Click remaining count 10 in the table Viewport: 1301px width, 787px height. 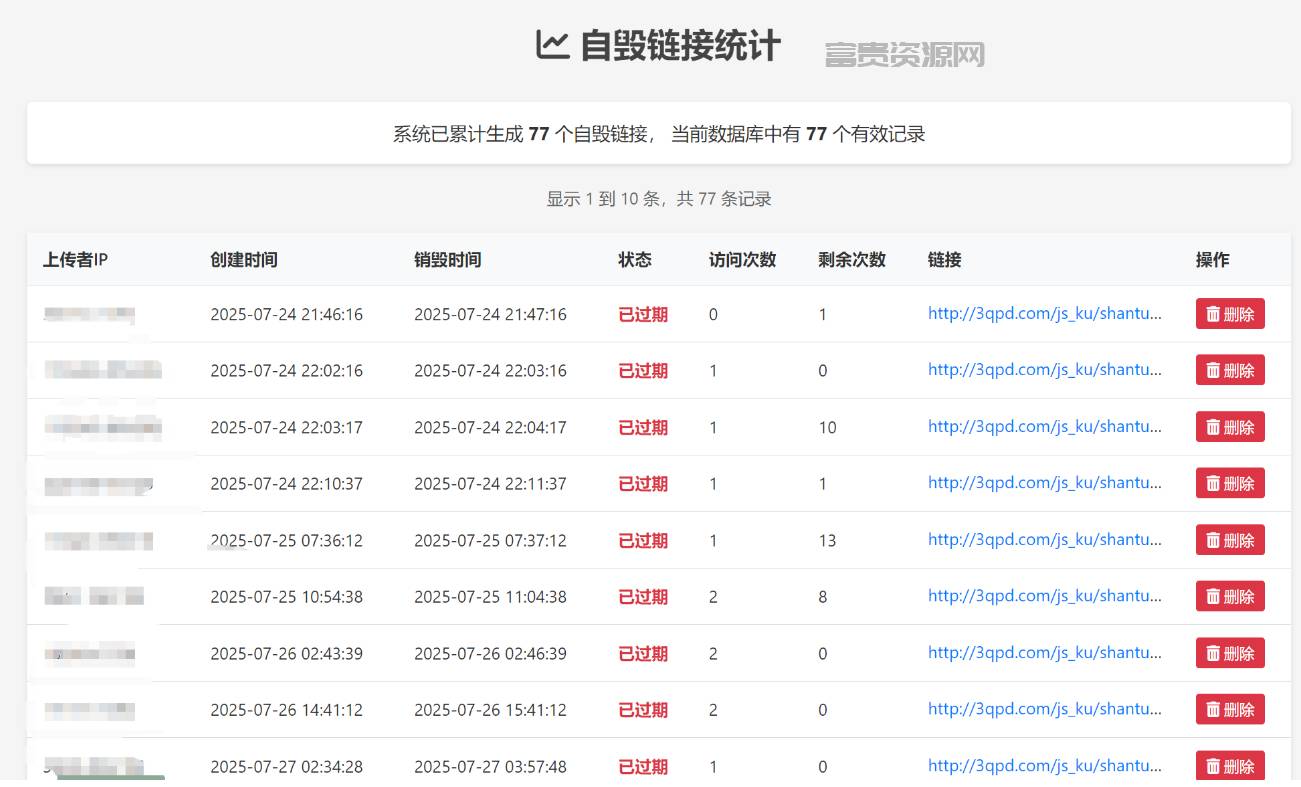coord(827,427)
